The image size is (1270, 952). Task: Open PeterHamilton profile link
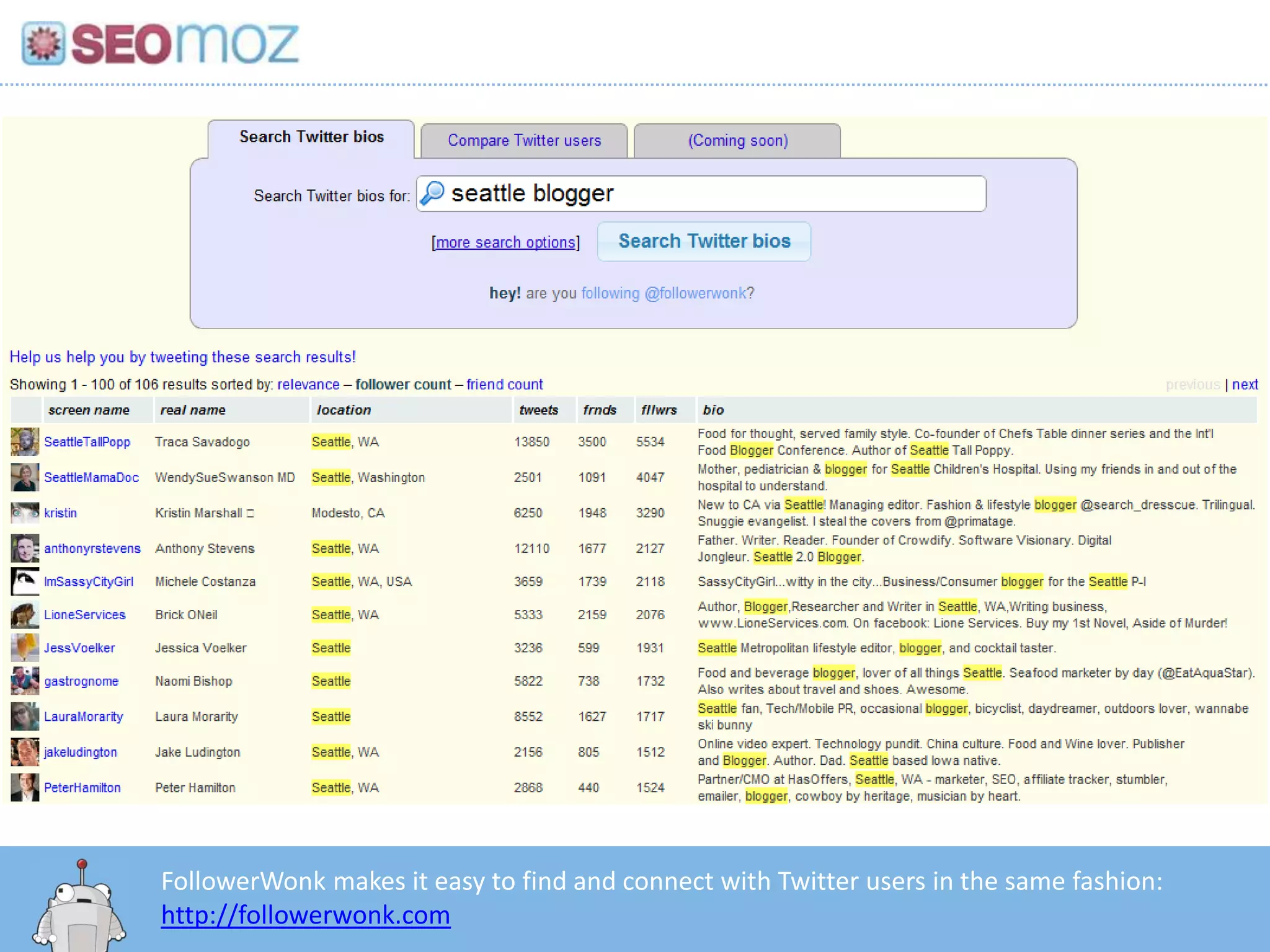point(82,787)
